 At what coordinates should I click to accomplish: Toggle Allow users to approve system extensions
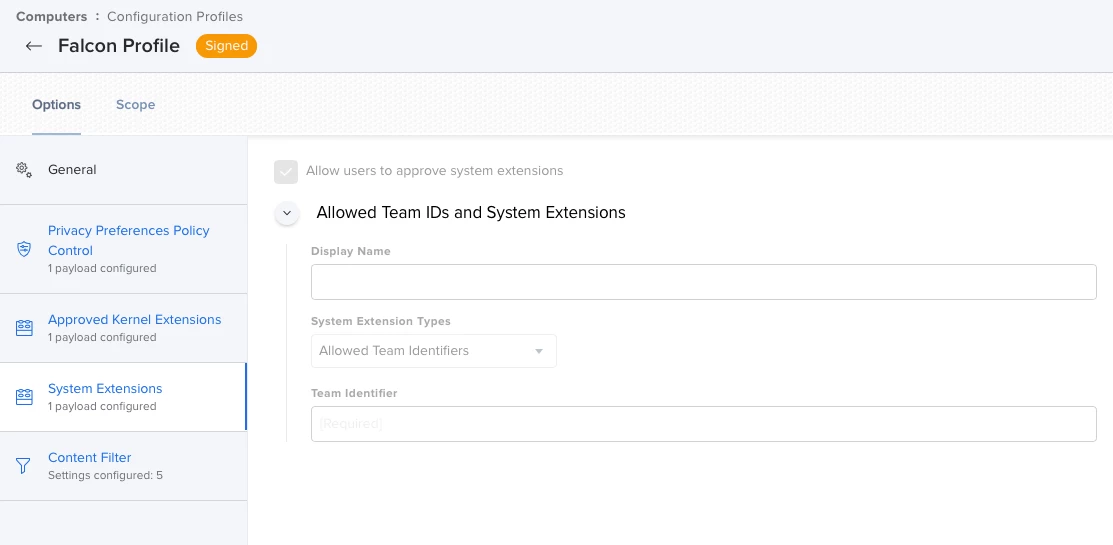click(286, 172)
